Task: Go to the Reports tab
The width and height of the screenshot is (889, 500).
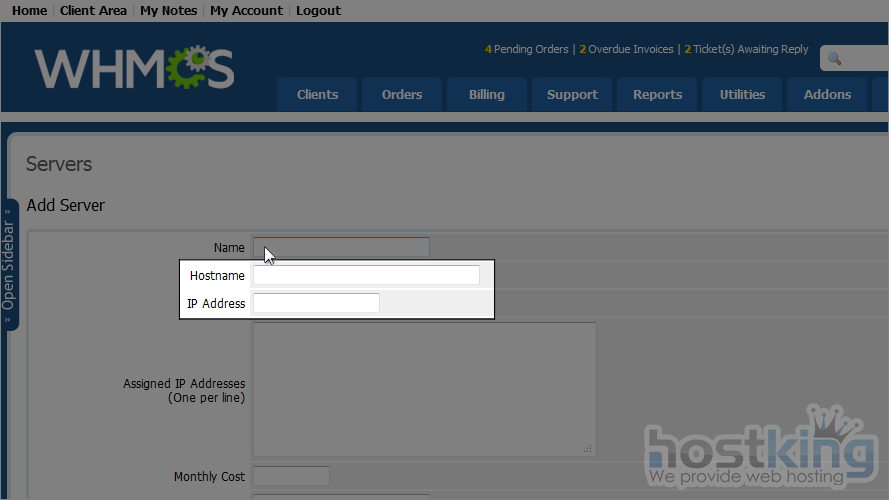Action: [657, 95]
